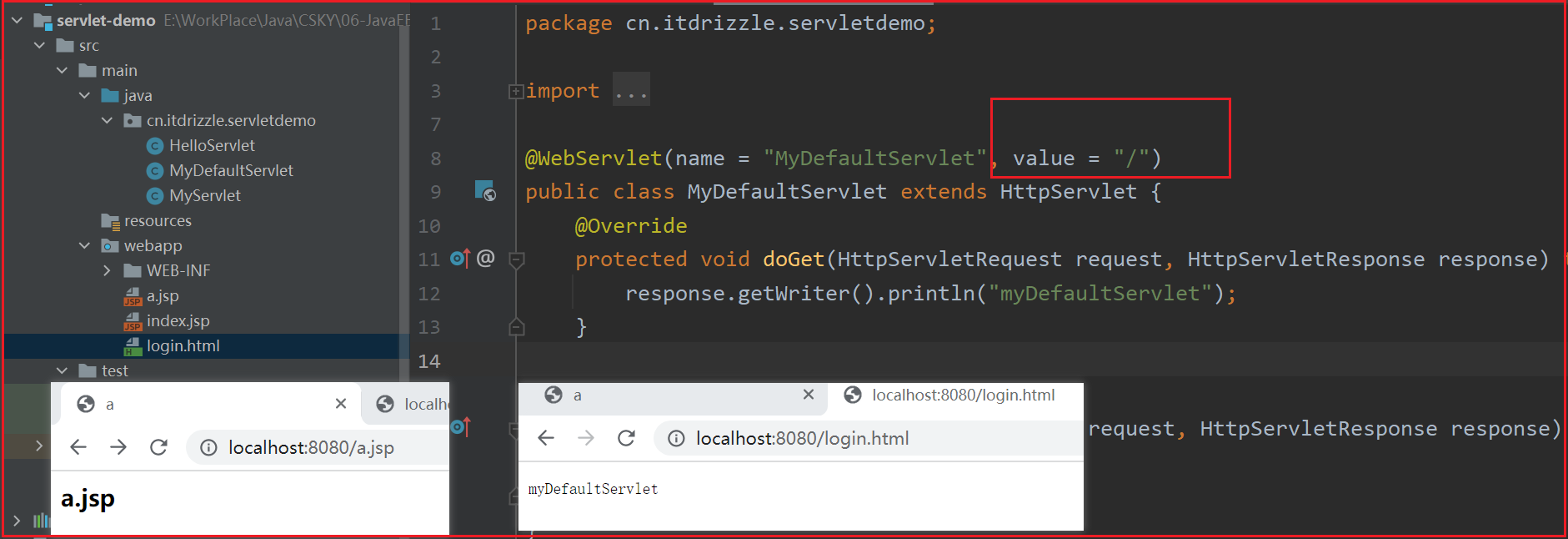Image resolution: width=1568 pixels, height=539 pixels.
Task: Click the fold end marker on line 13
Action: (516, 327)
